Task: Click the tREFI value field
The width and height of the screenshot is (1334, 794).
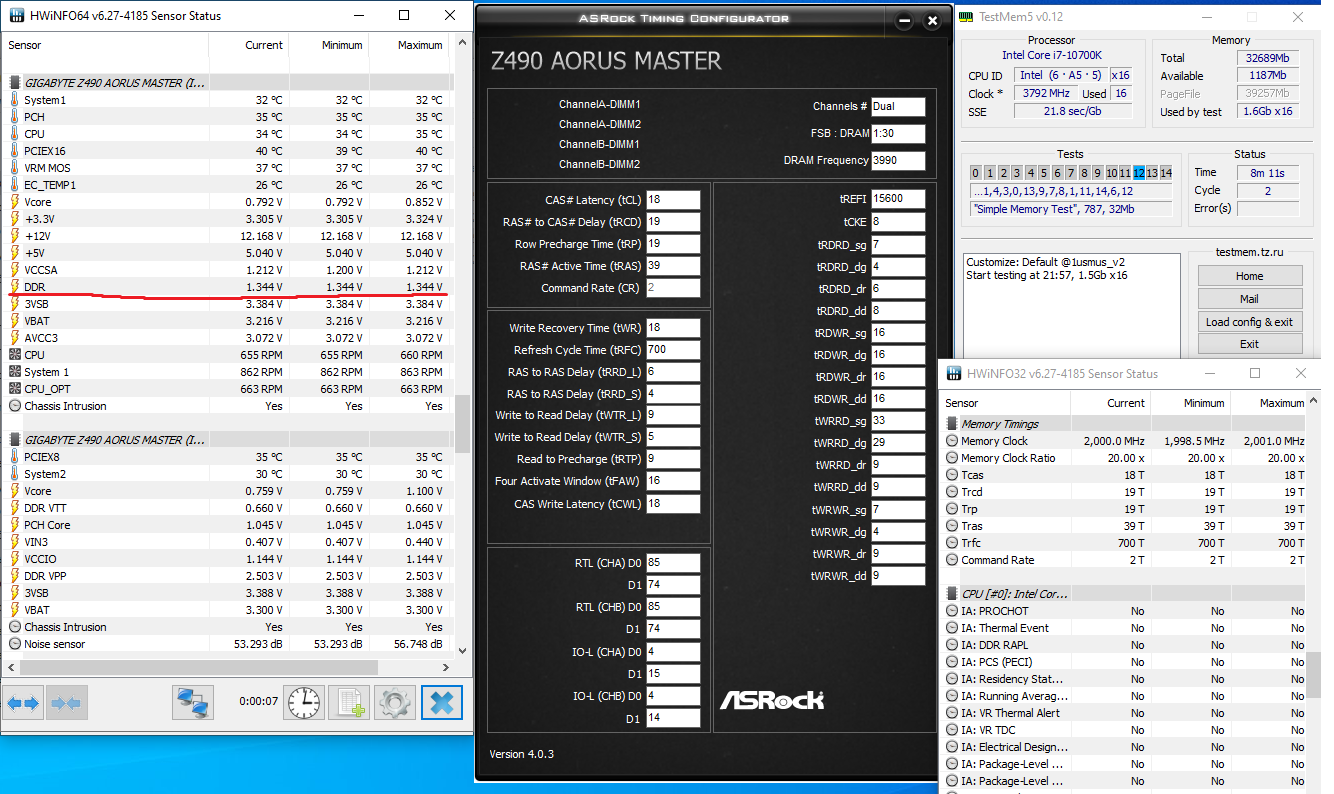Action: pos(898,199)
